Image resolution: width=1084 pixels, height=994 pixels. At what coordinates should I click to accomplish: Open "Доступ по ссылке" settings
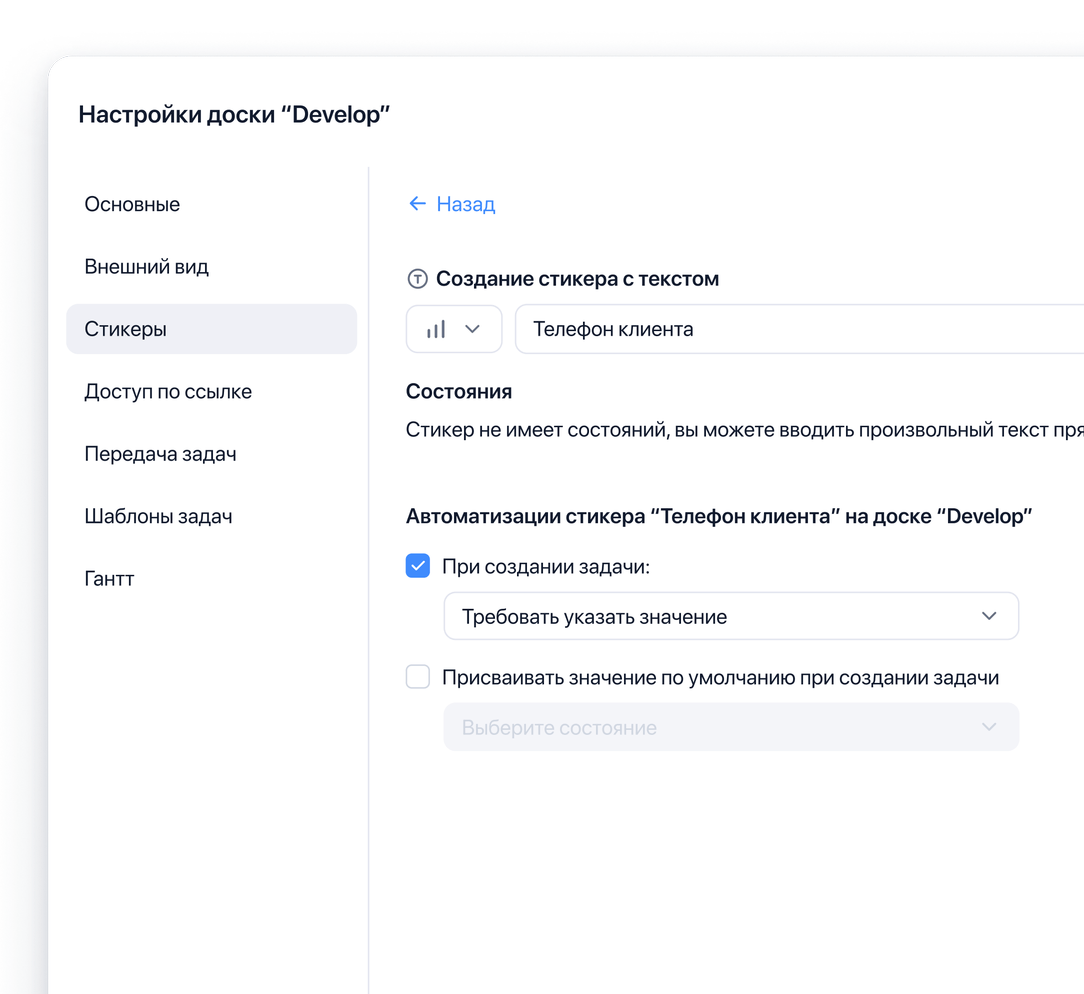(x=167, y=391)
